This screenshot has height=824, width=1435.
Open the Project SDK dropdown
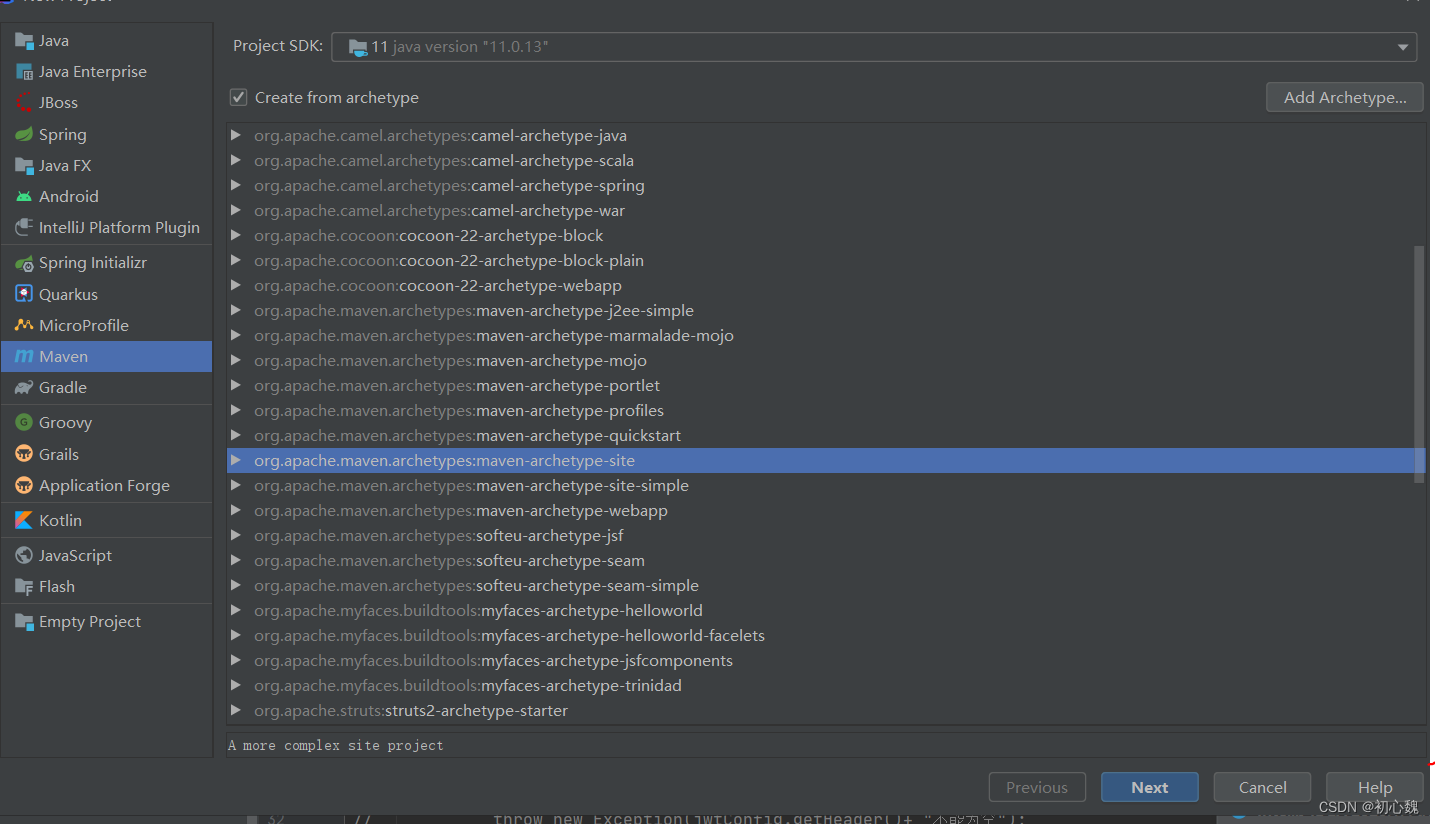pyautogui.click(x=1403, y=47)
